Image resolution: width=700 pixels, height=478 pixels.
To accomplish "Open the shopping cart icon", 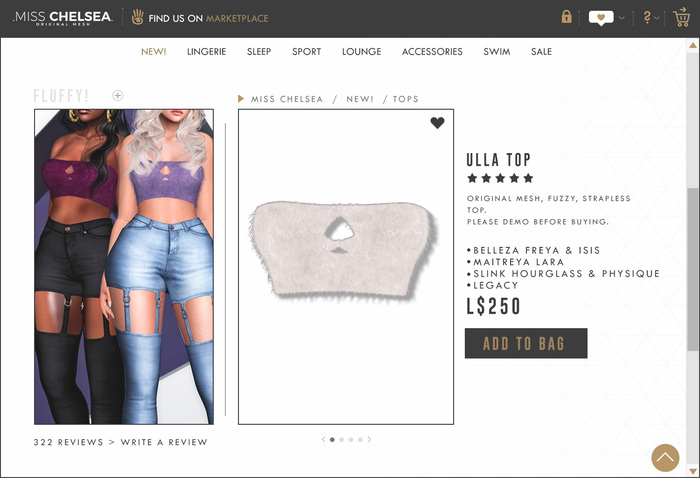I will [682, 17].
